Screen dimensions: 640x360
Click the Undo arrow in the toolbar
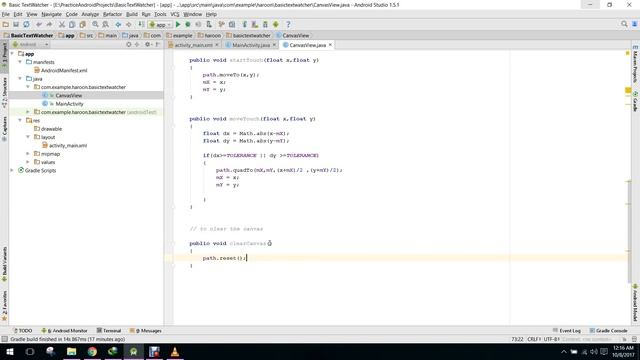39,24
